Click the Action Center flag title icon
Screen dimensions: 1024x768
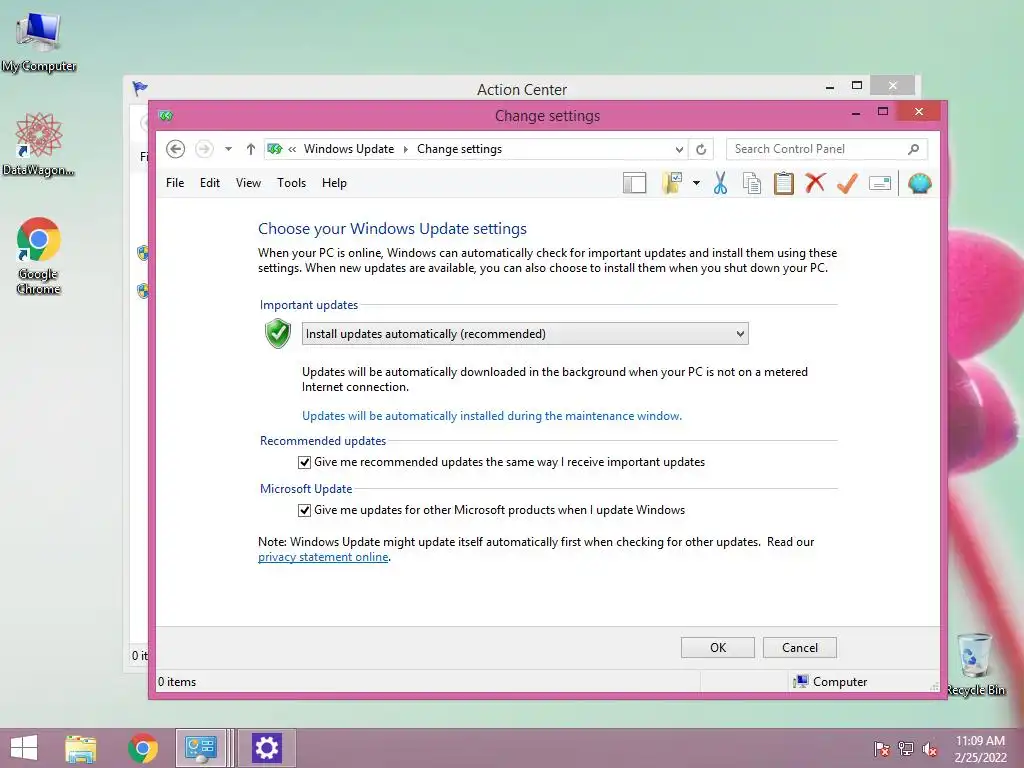pyautogui.click(x=140, y=88)
